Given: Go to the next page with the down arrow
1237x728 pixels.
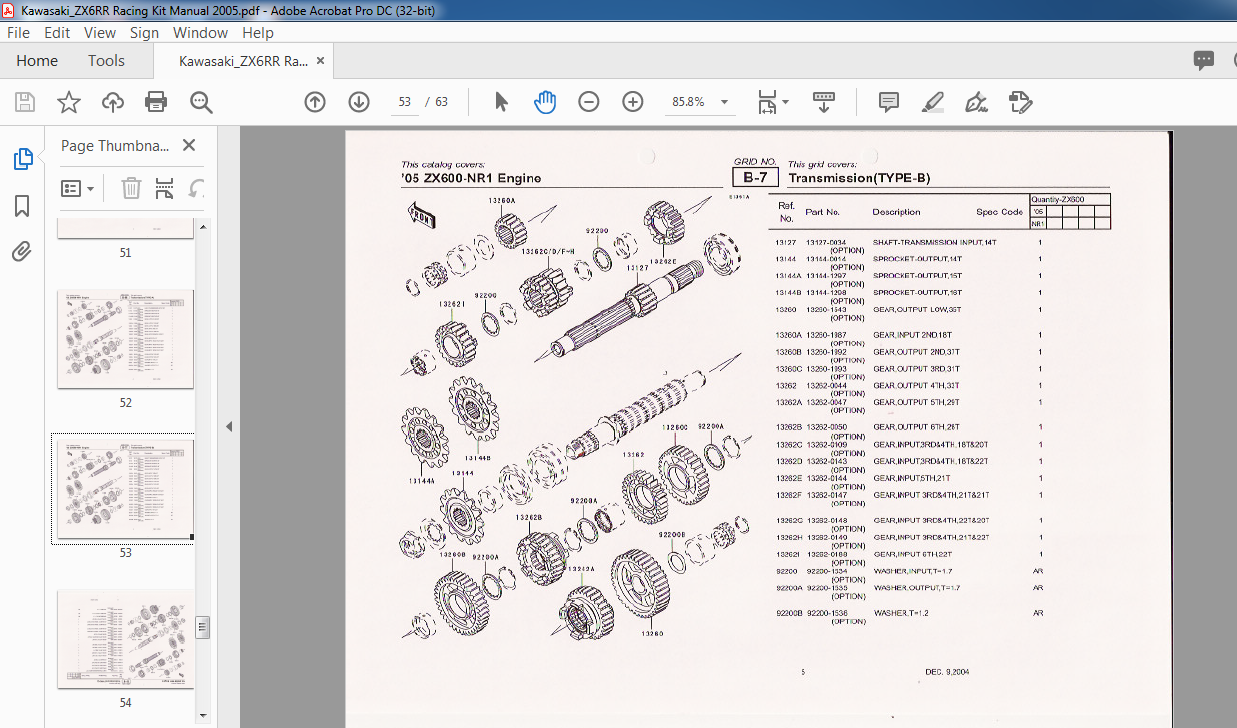Looking at the screenshot, I should click(359, 102).
